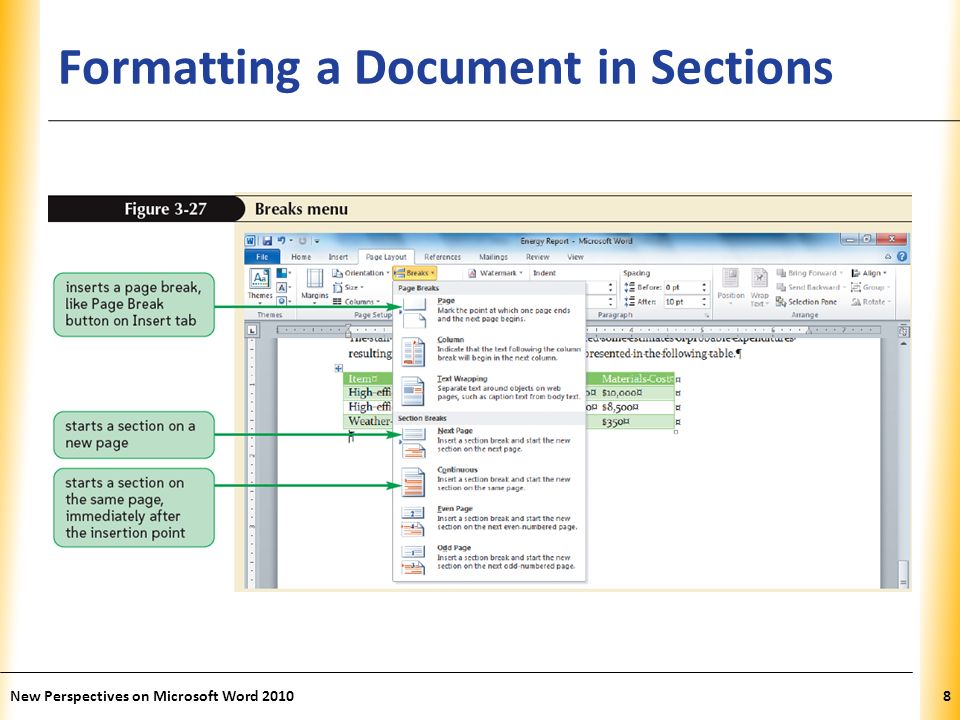Choose Page break from Breaks menu
Image resolution: width=960 pixels, height=720 pixels.
[x=489, y=313]
